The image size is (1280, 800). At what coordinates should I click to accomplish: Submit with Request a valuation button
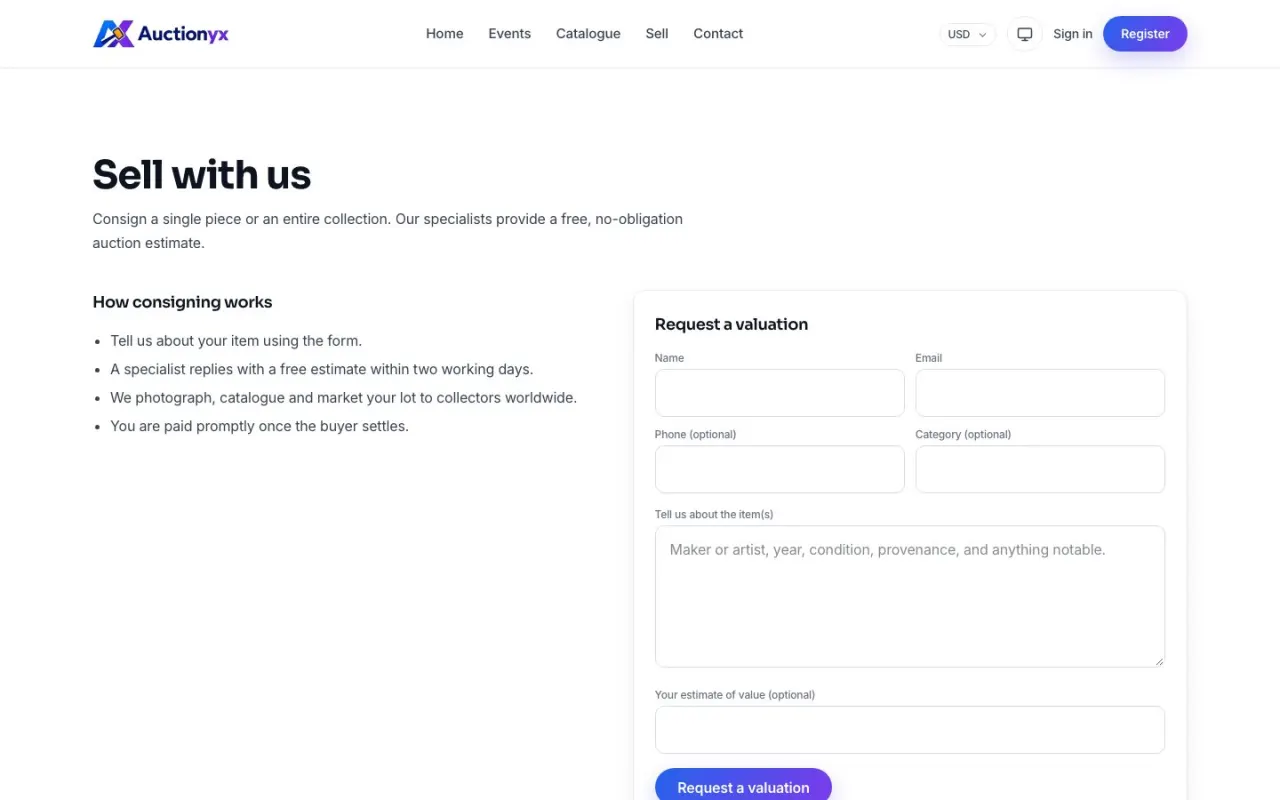coord(743,786)
